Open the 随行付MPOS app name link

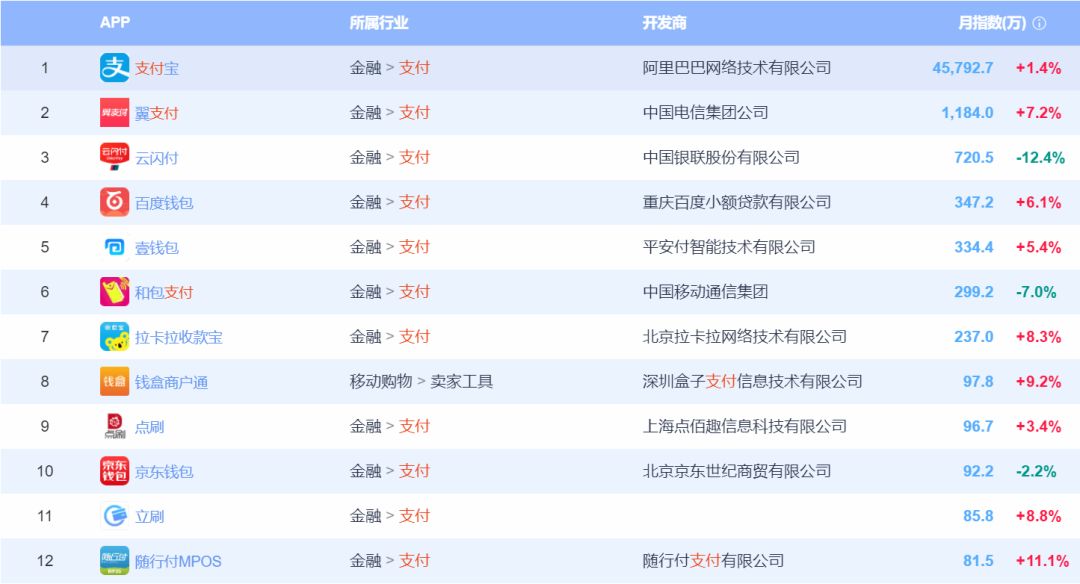click(178, 561)
